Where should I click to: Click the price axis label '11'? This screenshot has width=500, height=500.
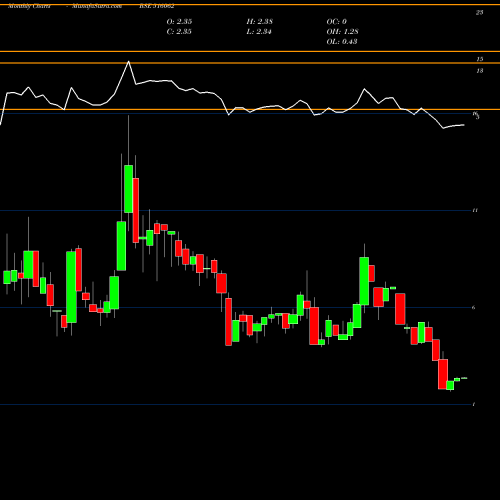(x=475, y=210)
